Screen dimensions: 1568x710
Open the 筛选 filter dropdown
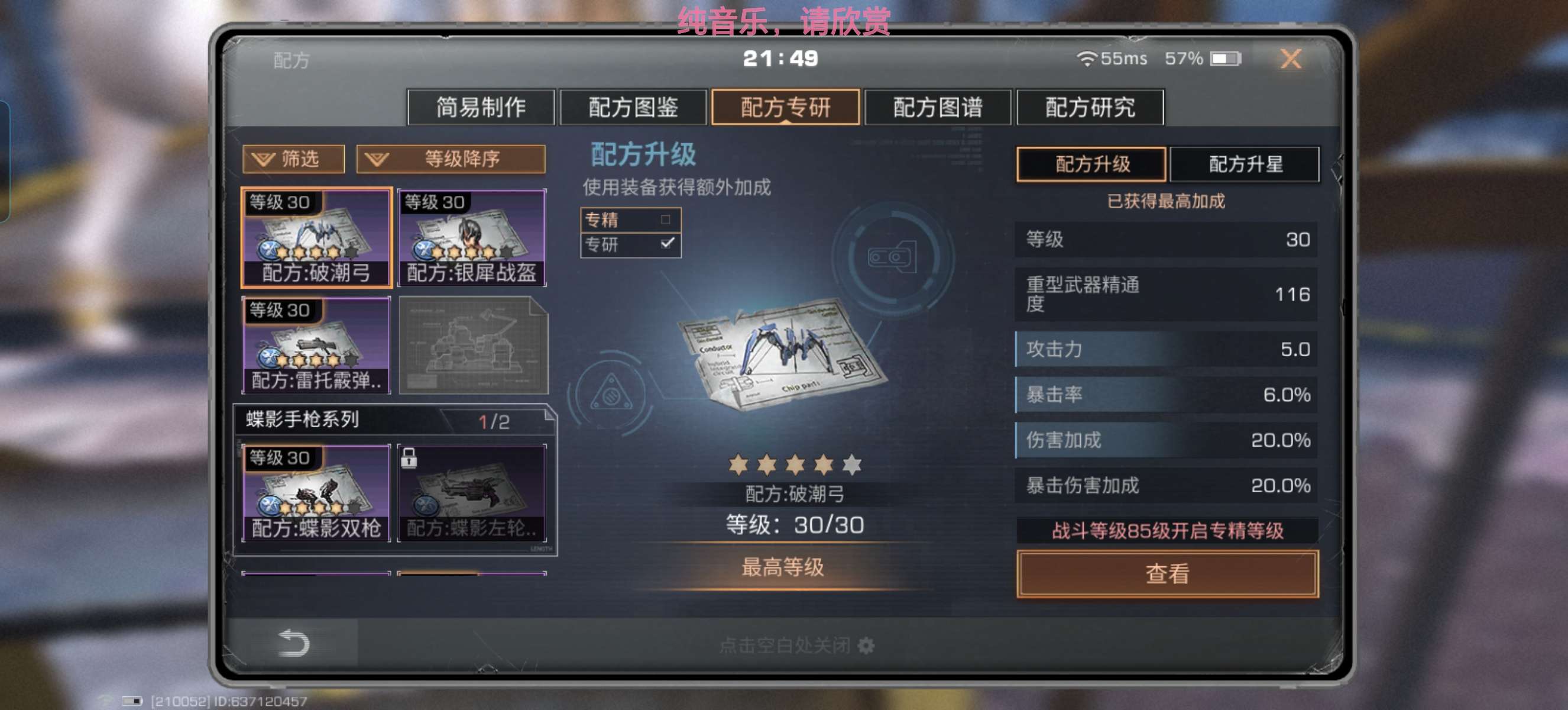pyautogui.click(x=293, y=159)
